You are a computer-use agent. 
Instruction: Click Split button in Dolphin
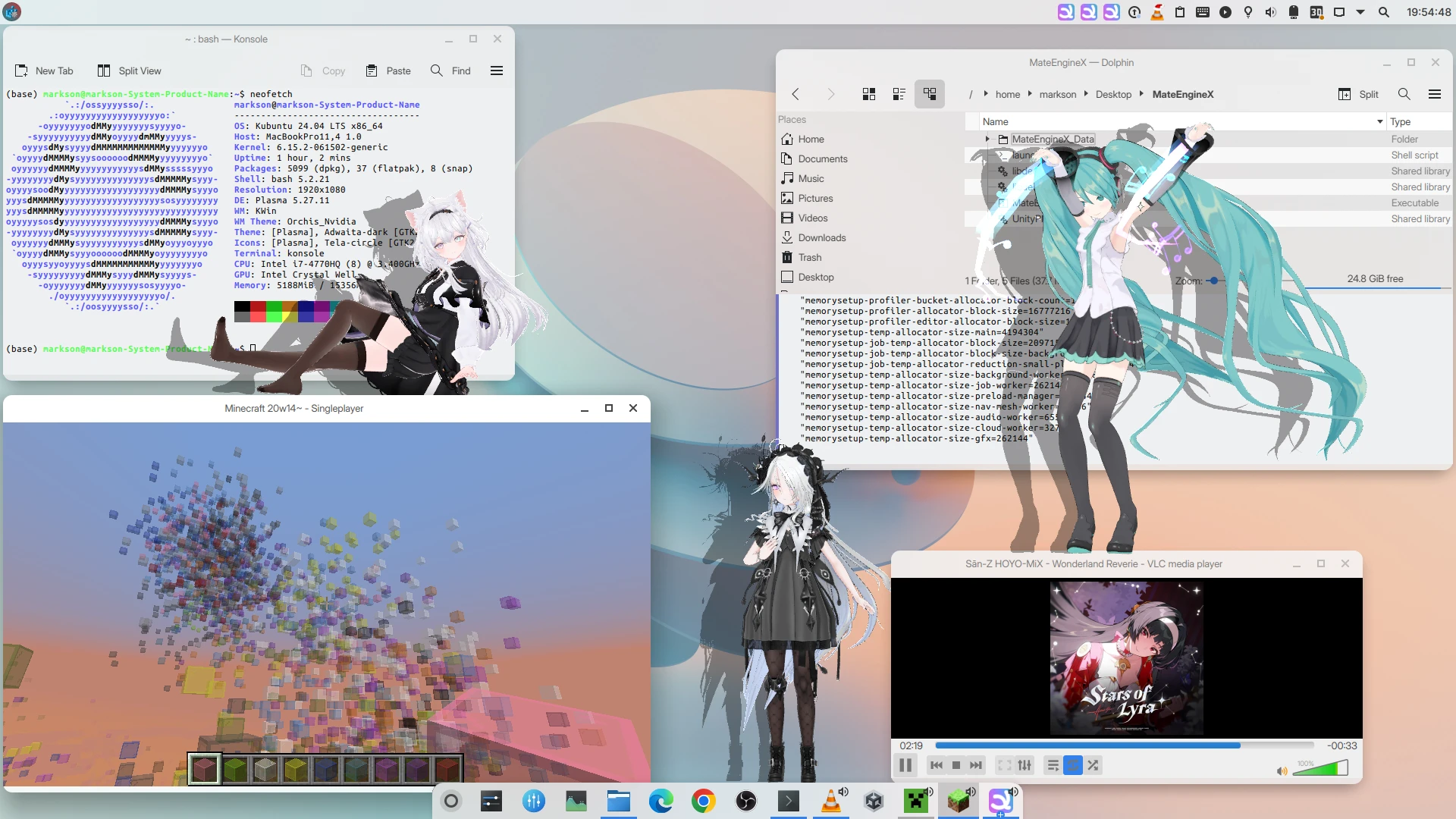tap(1359, 94)
